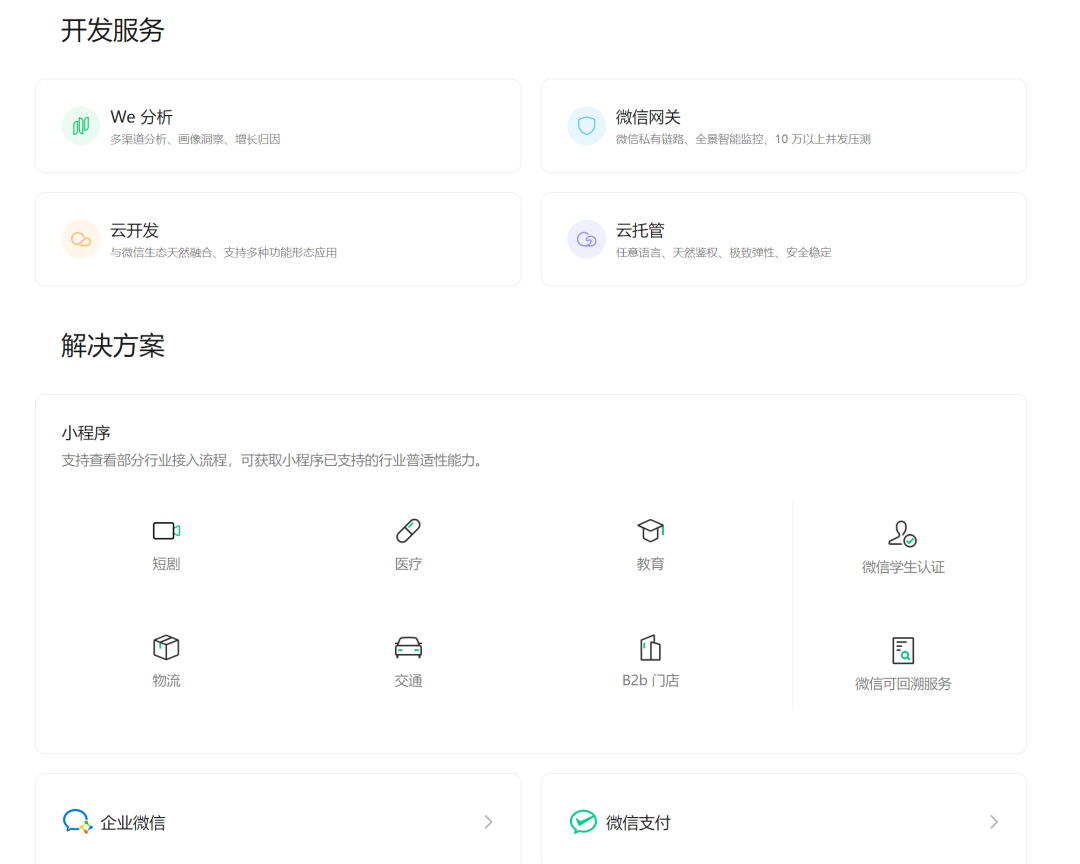Click the 微信网关 shield icon

[586, 126]
